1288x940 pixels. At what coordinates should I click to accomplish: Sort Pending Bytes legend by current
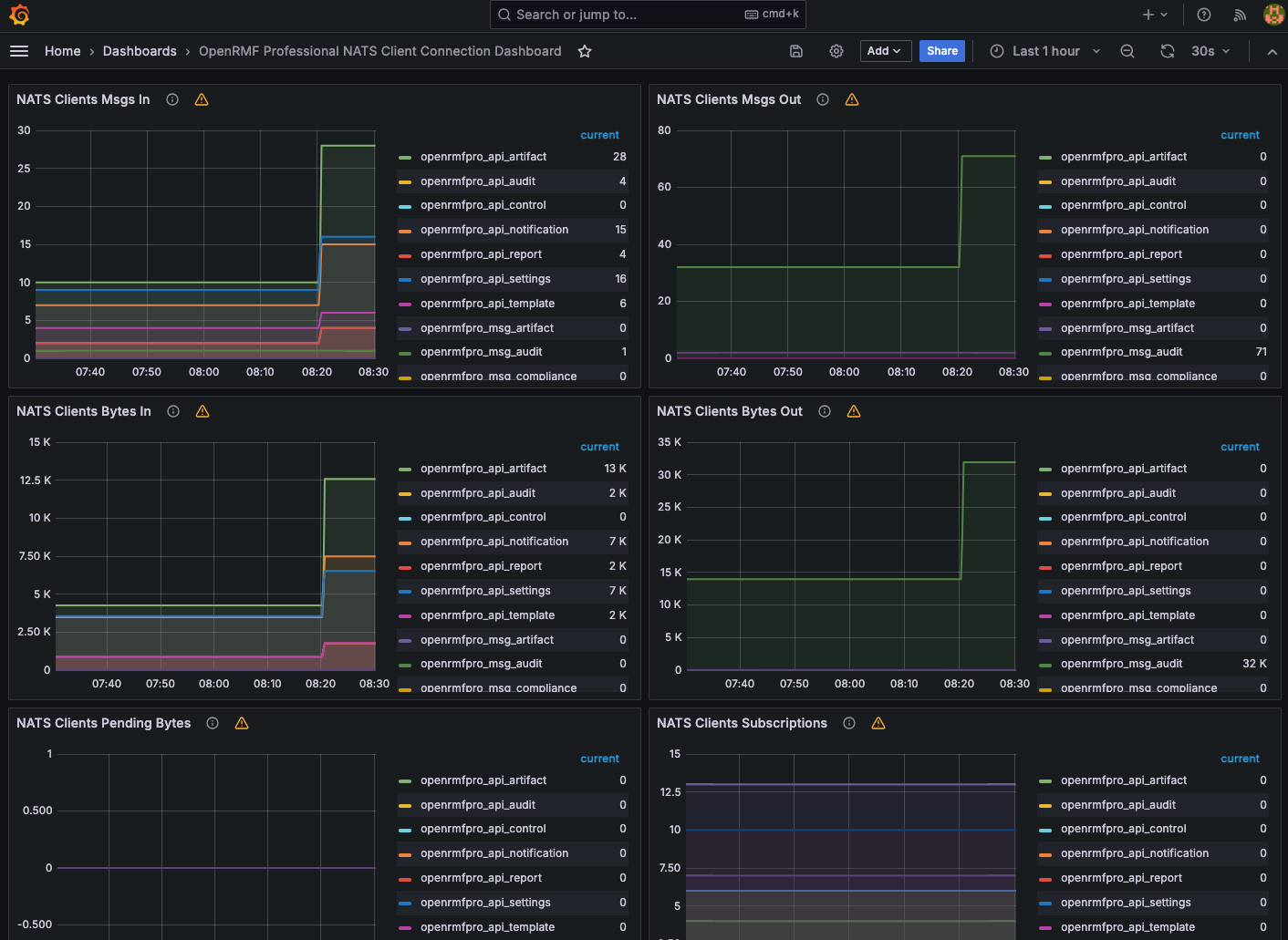coord(599,759)
